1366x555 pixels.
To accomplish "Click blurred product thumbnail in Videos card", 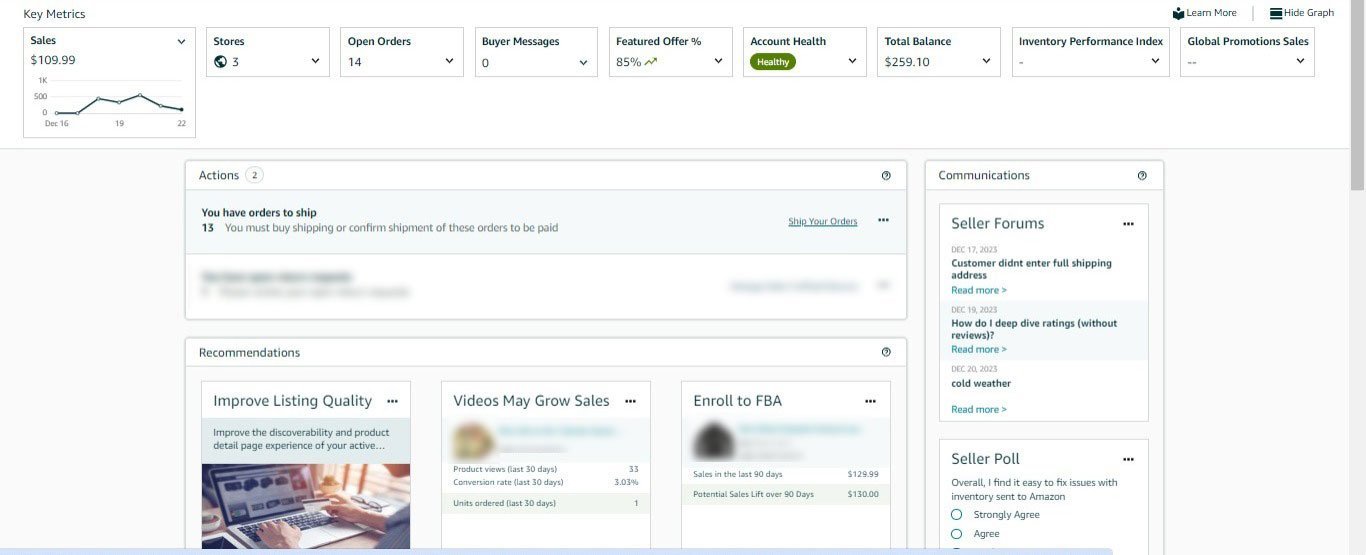I will tap(473, 440).
